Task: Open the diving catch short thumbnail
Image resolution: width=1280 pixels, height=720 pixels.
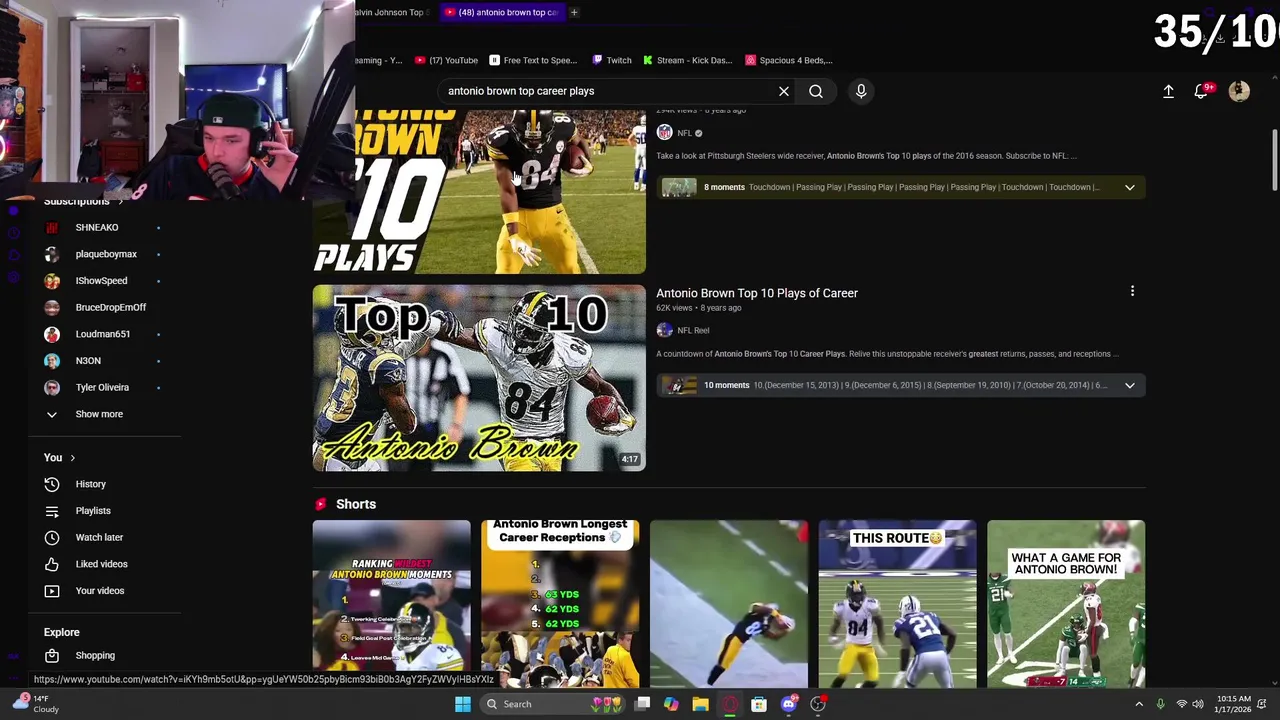Action: coord(729,603)
